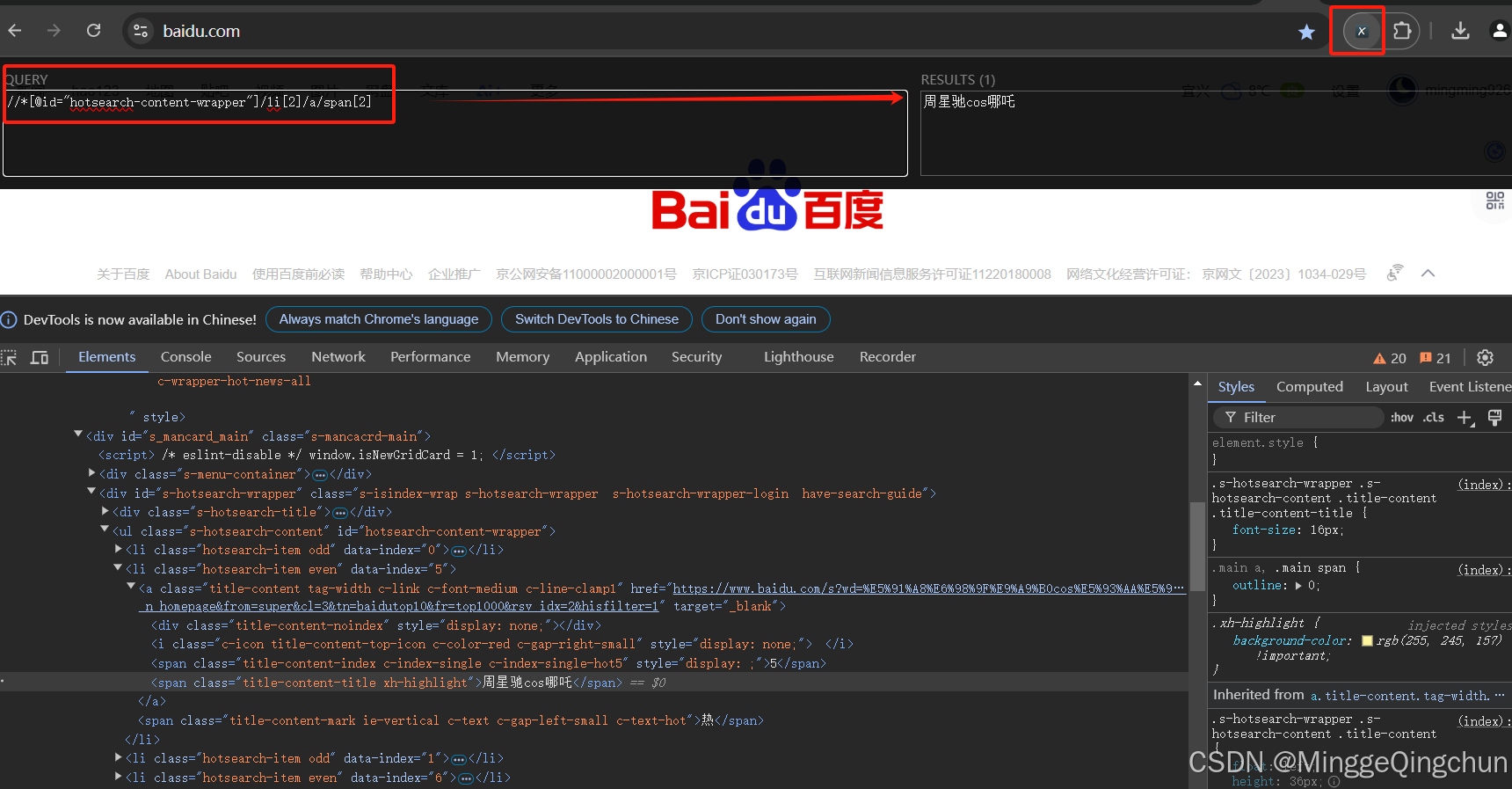Expand the outline shorthand value triangle
Viewport: 1512px width, 789px height.
tap(1298, 585)
